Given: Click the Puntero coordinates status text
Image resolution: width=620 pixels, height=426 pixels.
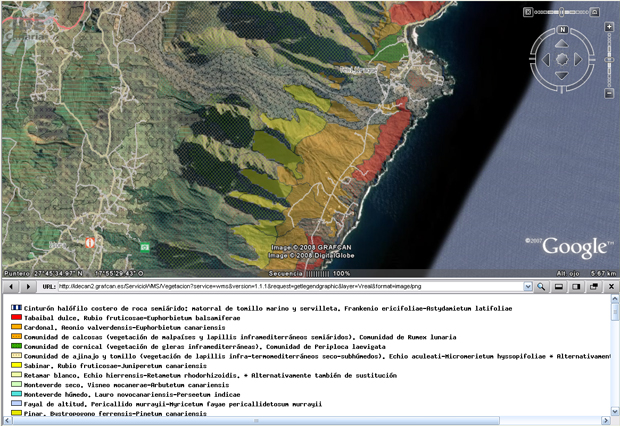Looking at the screenshot, I should [x=74, y=273].
